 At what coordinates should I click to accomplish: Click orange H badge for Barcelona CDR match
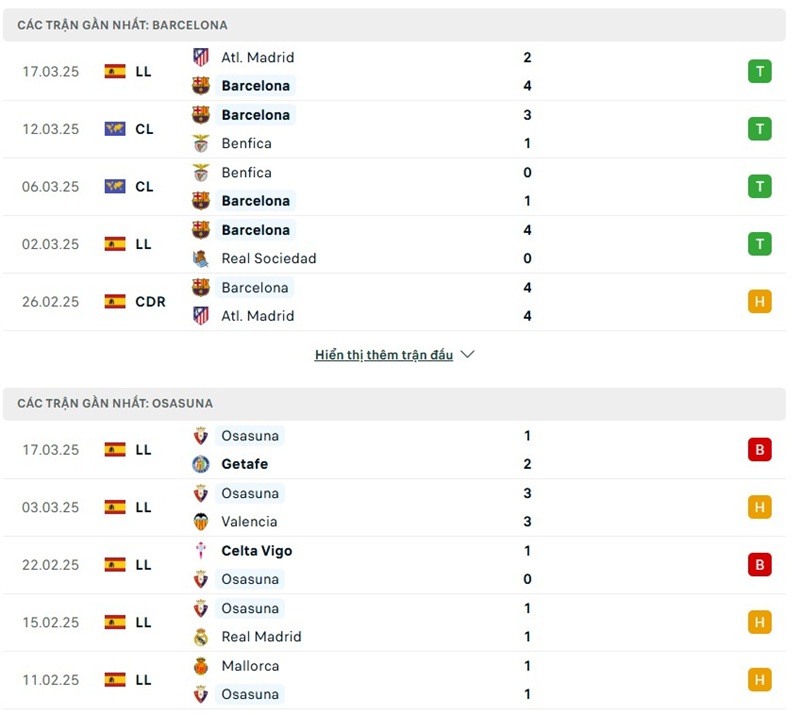[x=759, y=301]
